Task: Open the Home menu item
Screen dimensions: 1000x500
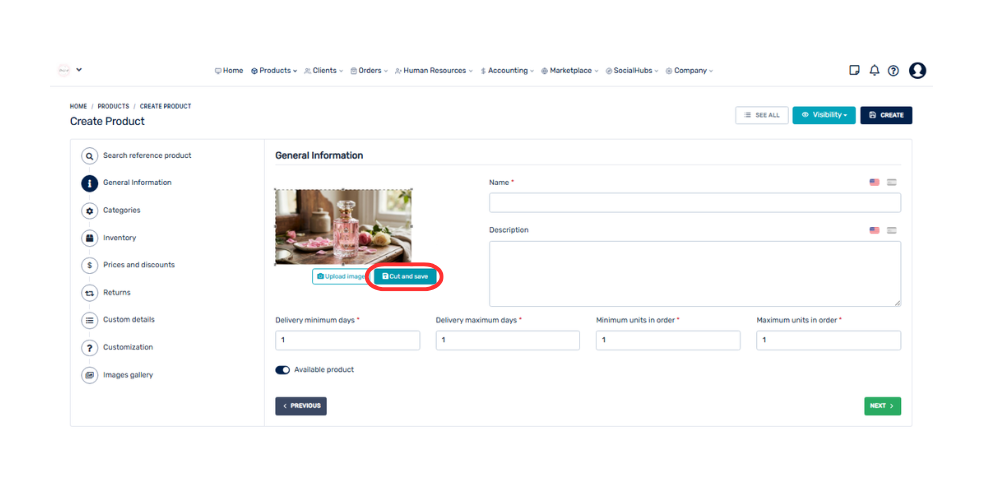Action: [229, 71]
